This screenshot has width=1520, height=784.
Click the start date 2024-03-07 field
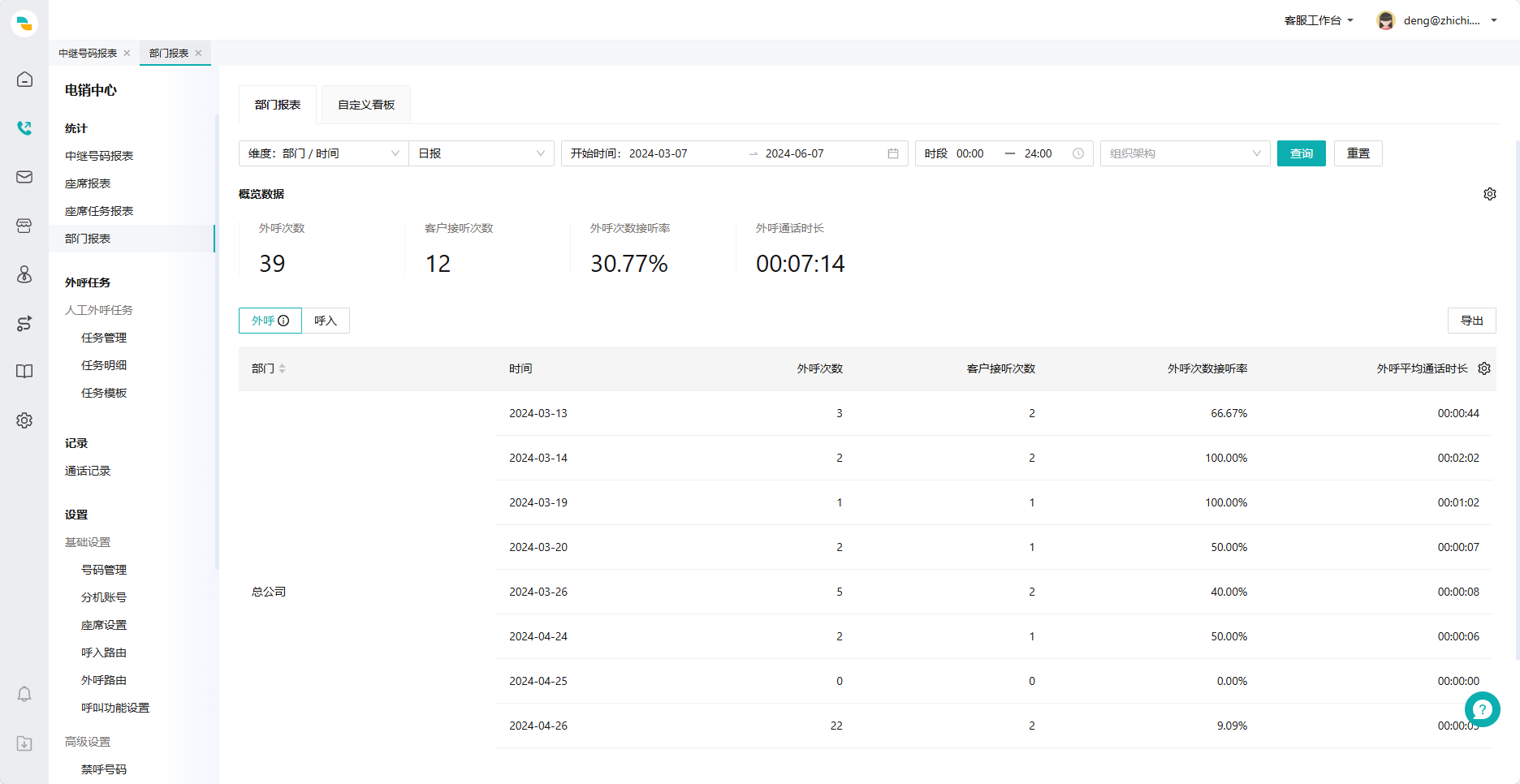(659, 153)
